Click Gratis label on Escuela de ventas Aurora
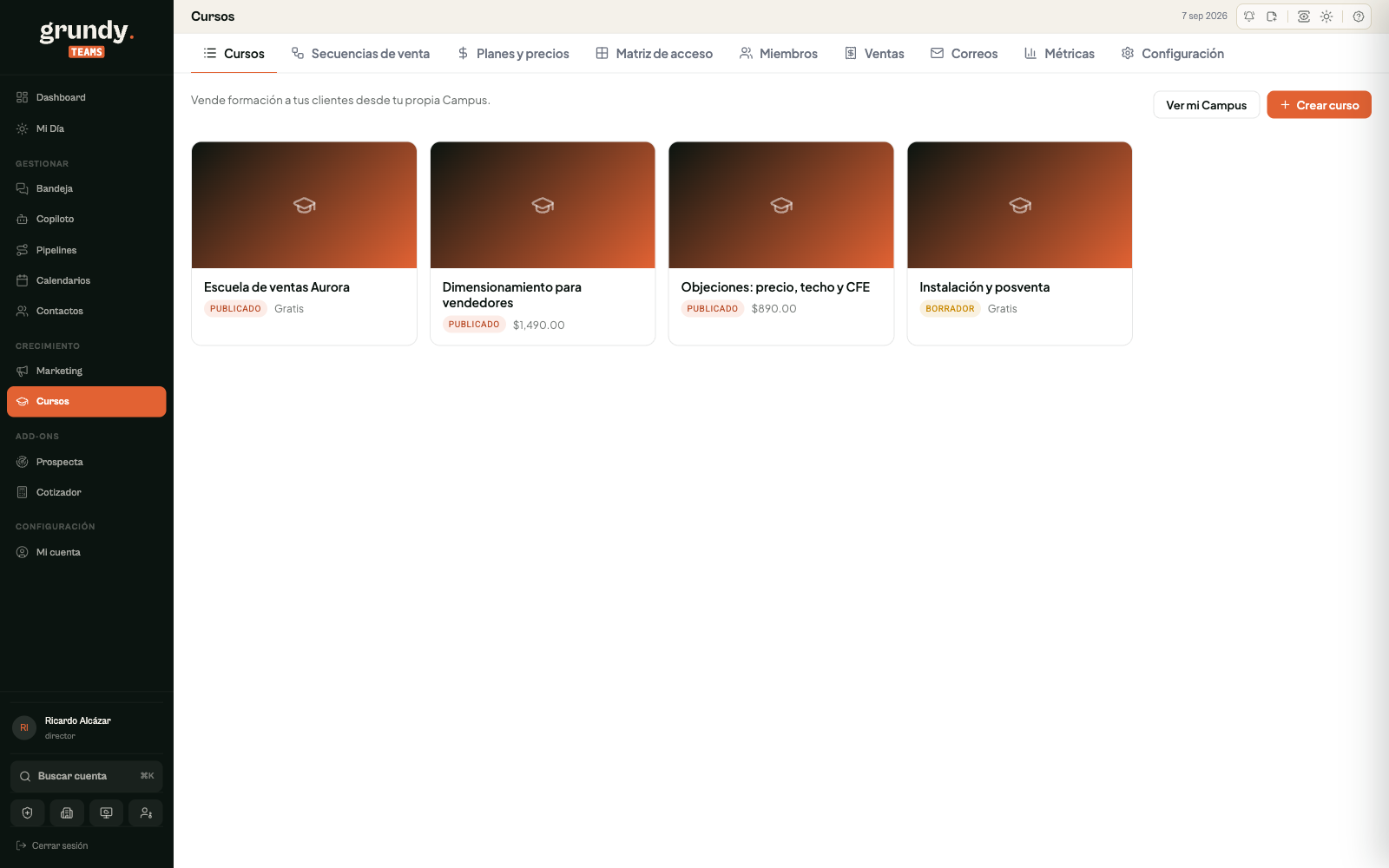Viewport: 1389px width, 868px height. pyautogui.click(x=289, y=309)
